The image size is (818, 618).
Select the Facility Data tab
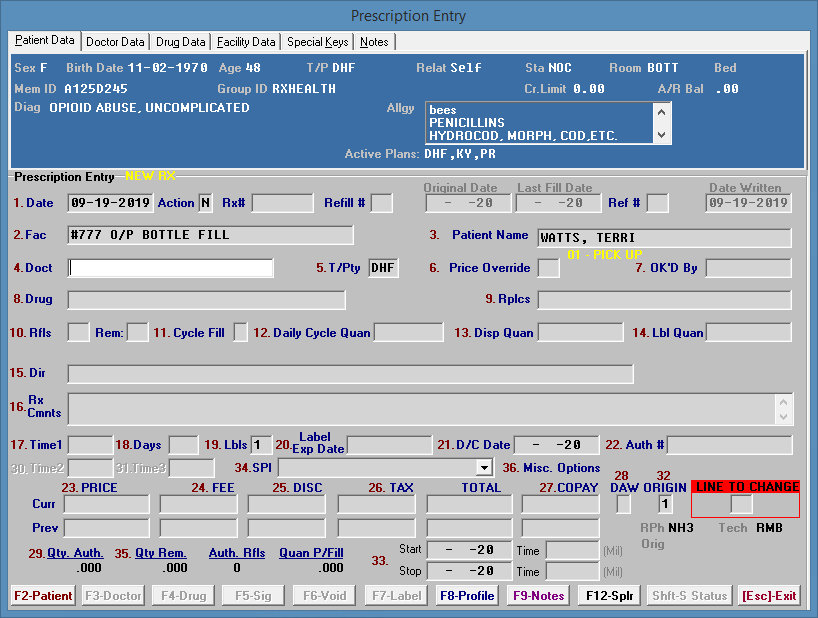coord(246,42)
